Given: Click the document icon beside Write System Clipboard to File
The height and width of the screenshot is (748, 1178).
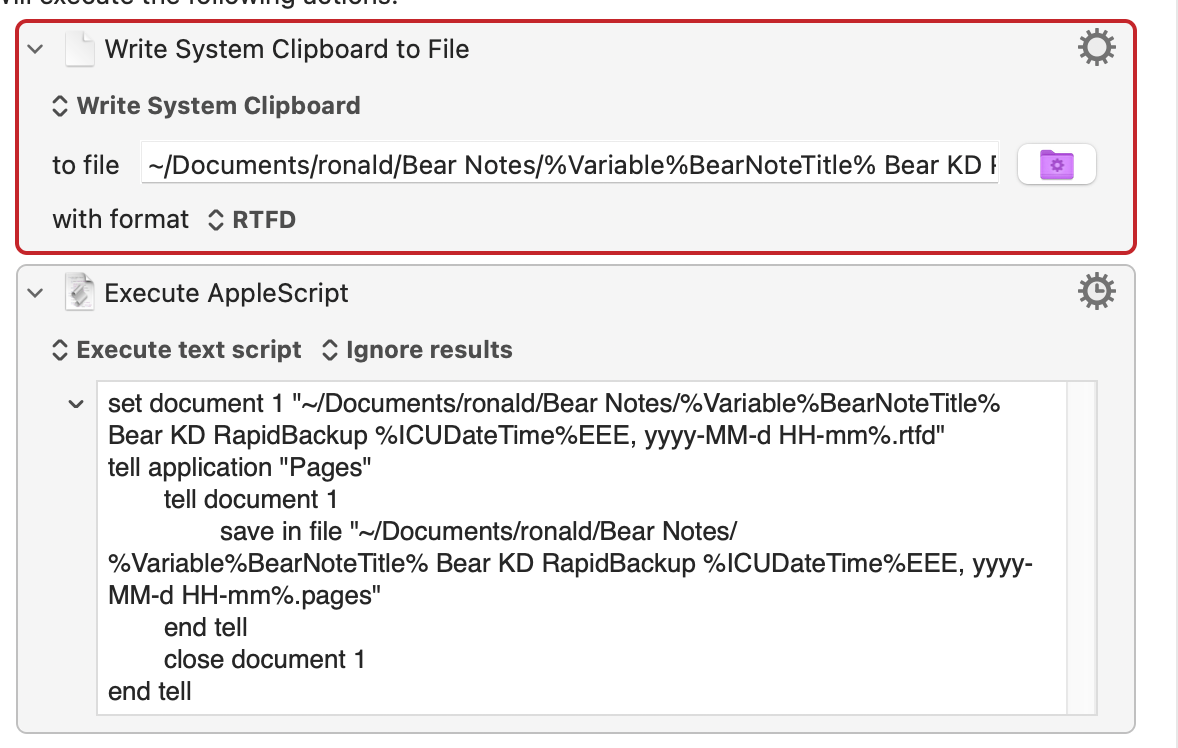Looking at the screenshot, I should 79,49.
